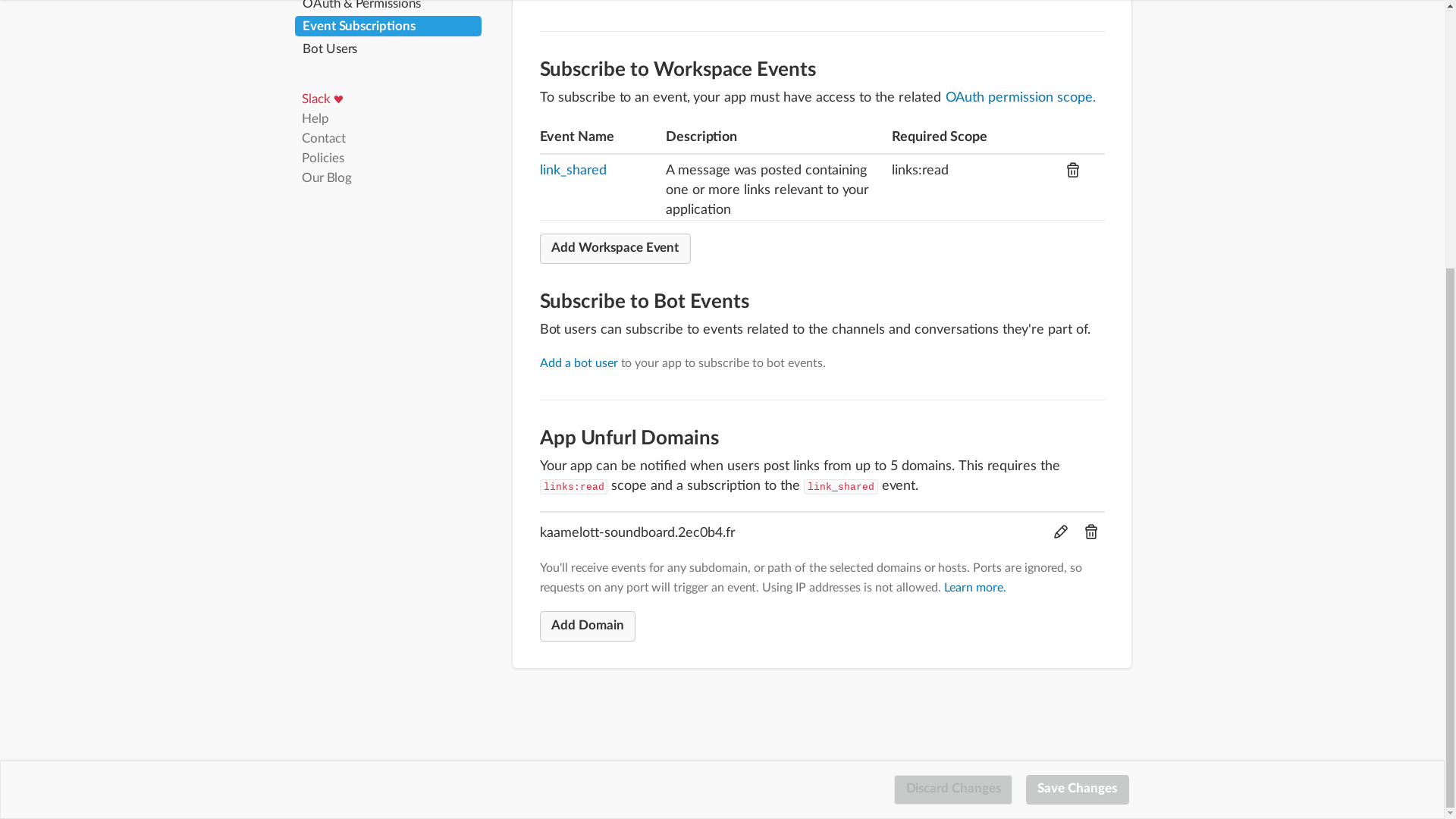1456x819 pixels.
Task: Discard Changes in footer bar
Action: coord(952,789)
